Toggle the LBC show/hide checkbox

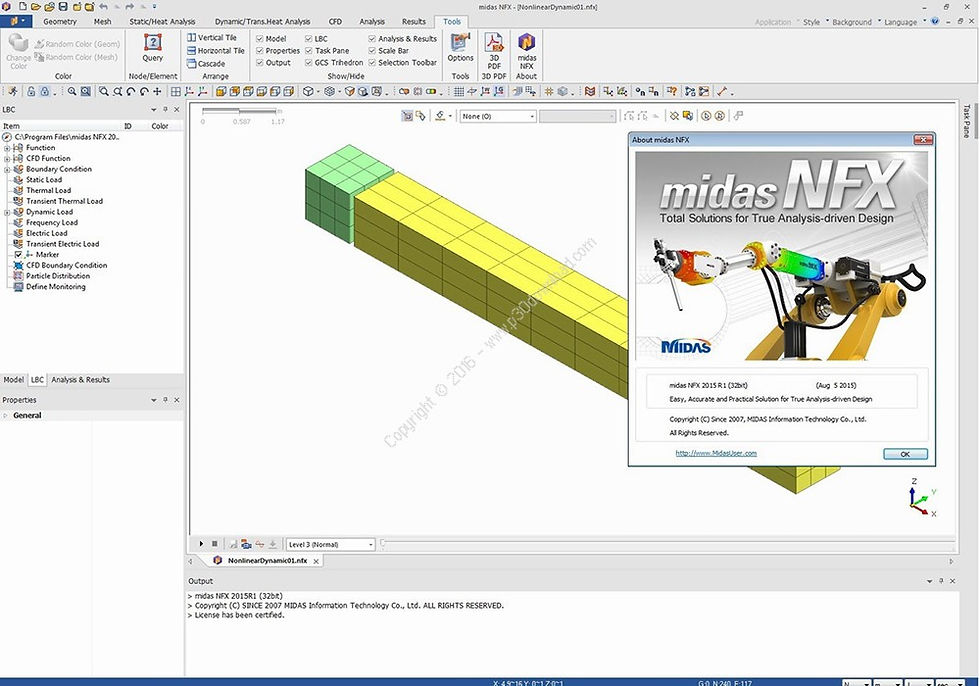pos(309,39)
